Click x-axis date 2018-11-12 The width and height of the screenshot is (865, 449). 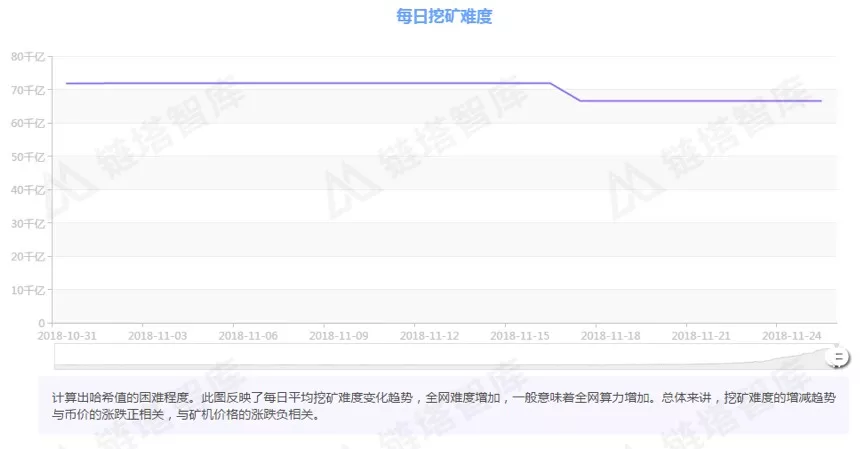pyautogui.click(x=429, y=336)
